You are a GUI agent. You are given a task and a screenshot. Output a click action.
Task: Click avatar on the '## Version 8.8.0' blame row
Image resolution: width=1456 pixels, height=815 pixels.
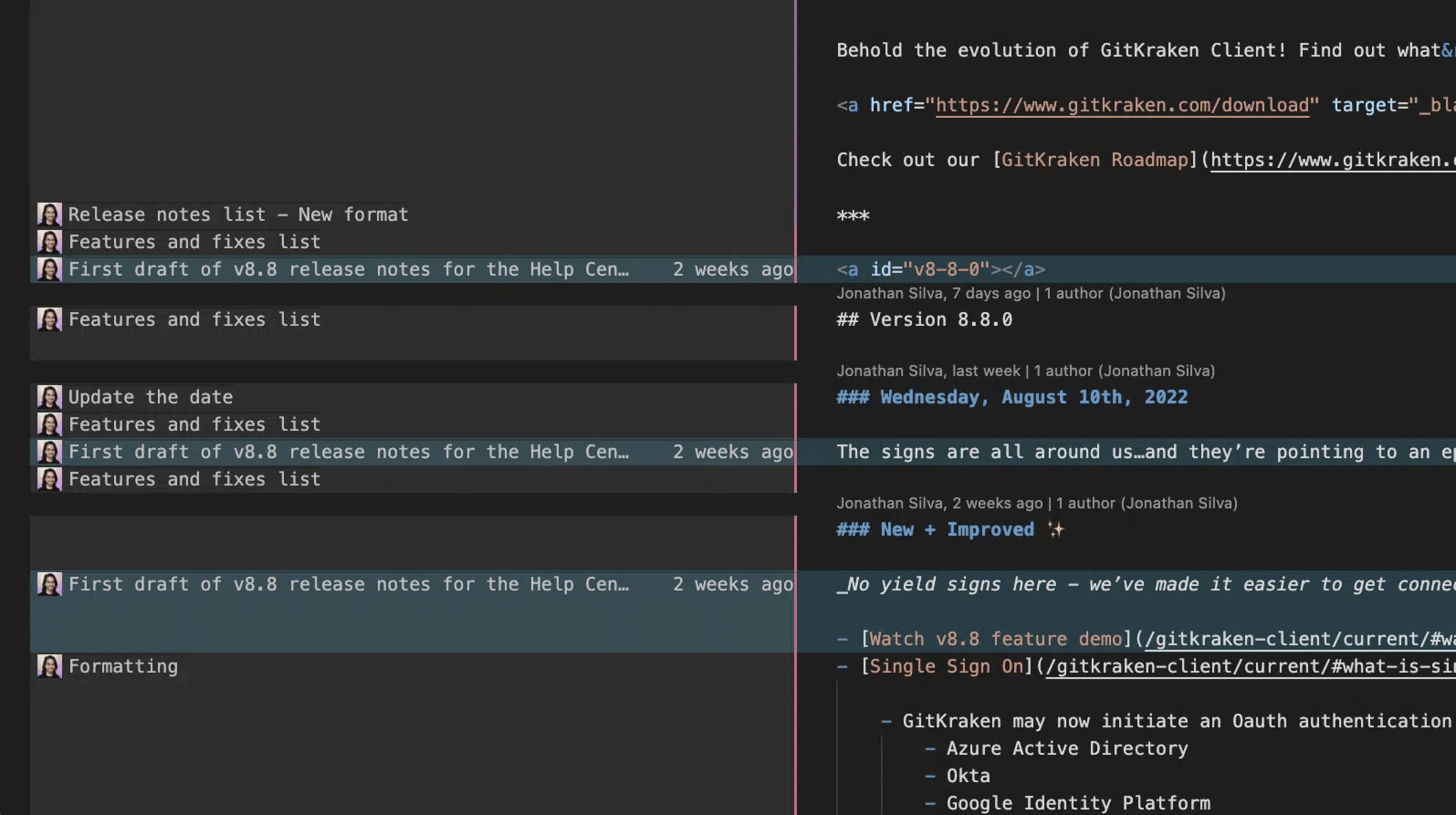tap(49, 319)
